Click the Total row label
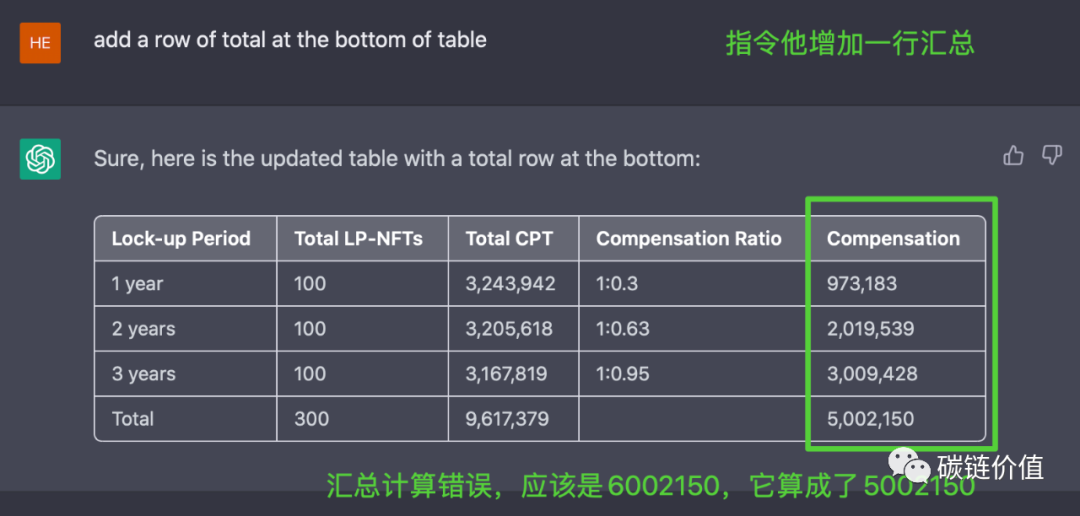The width and height of the screenshot is (1080, 516). click(x=132, y=418)
